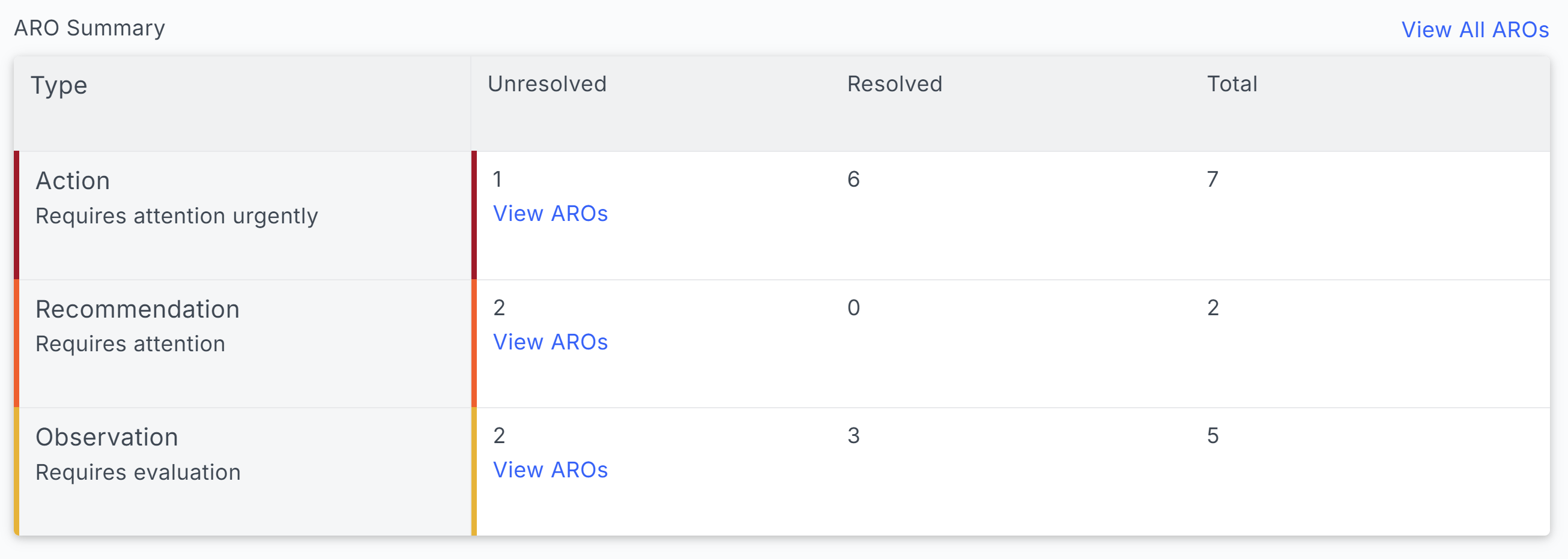Click the resolved count 6 for Action

(853, 180)
